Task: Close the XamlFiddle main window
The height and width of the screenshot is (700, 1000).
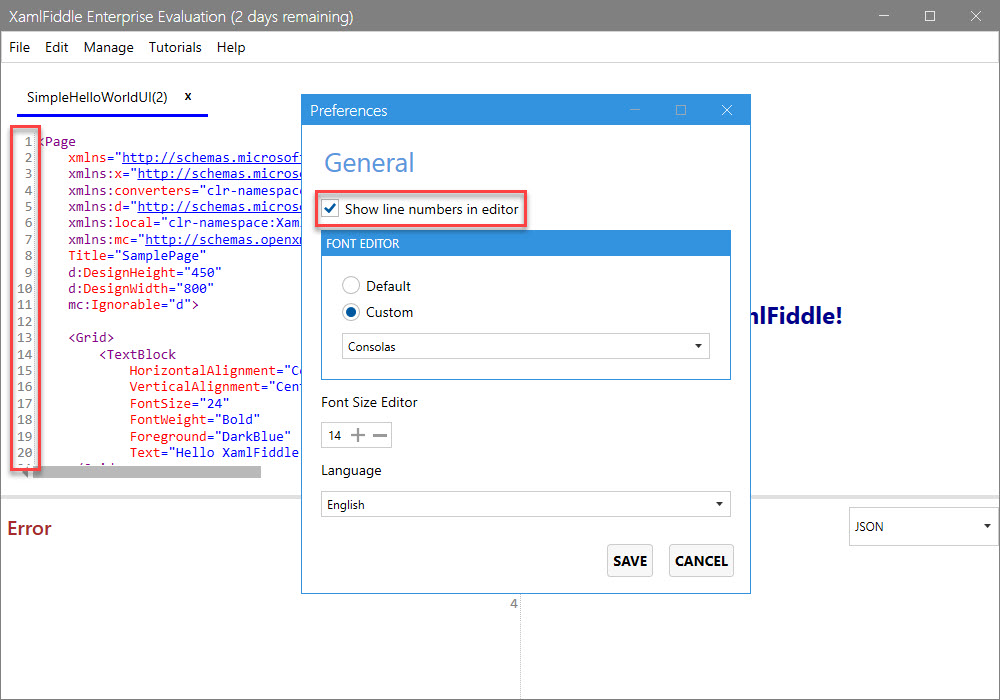Action: coord(976,16)
